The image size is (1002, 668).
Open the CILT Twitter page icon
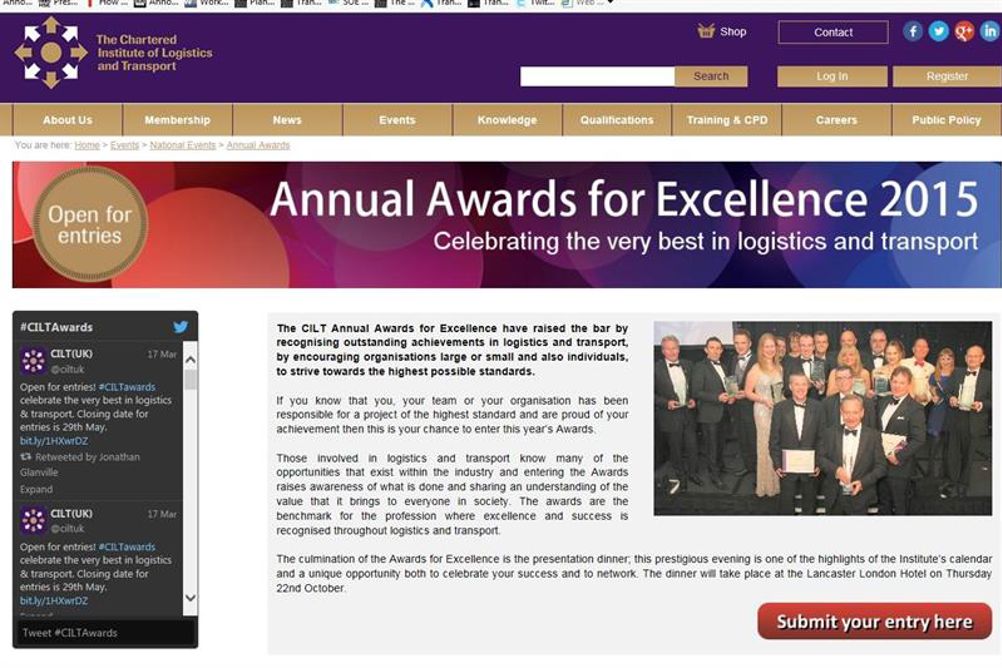[x=938, y=31]
